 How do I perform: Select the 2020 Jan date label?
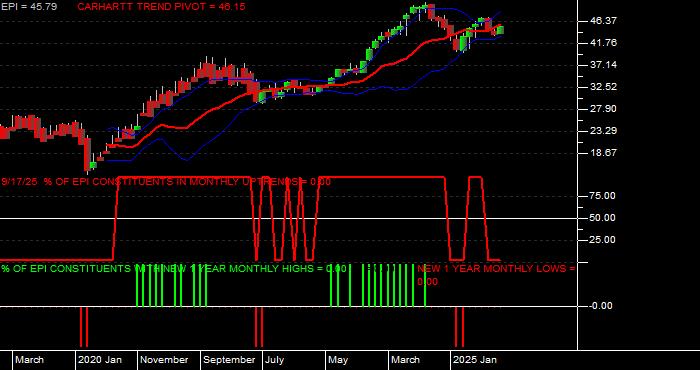tap(100, 360)
